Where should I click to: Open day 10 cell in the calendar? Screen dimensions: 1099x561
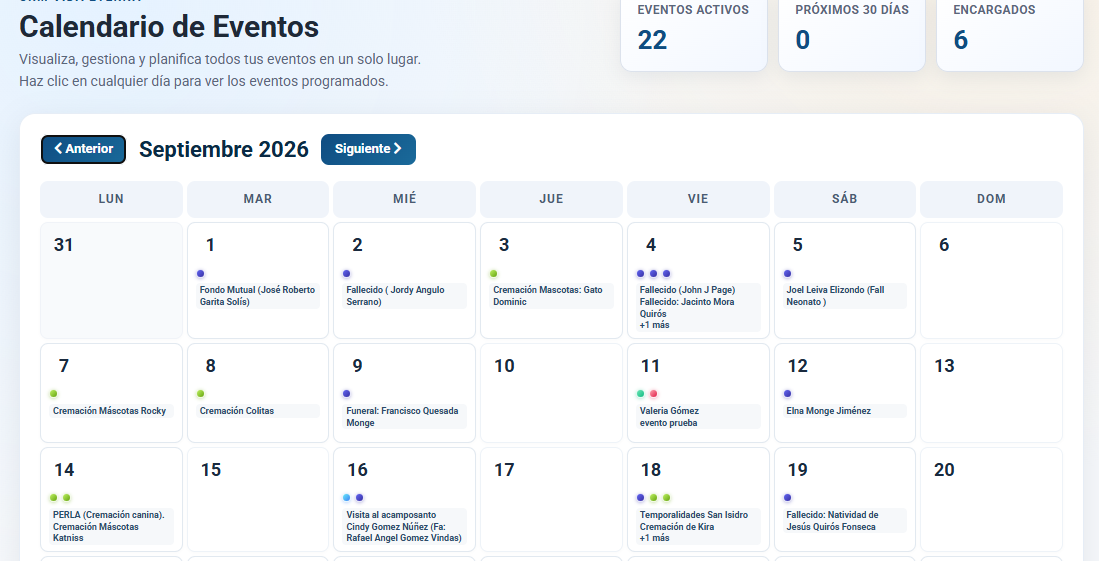tap(551, 393)
